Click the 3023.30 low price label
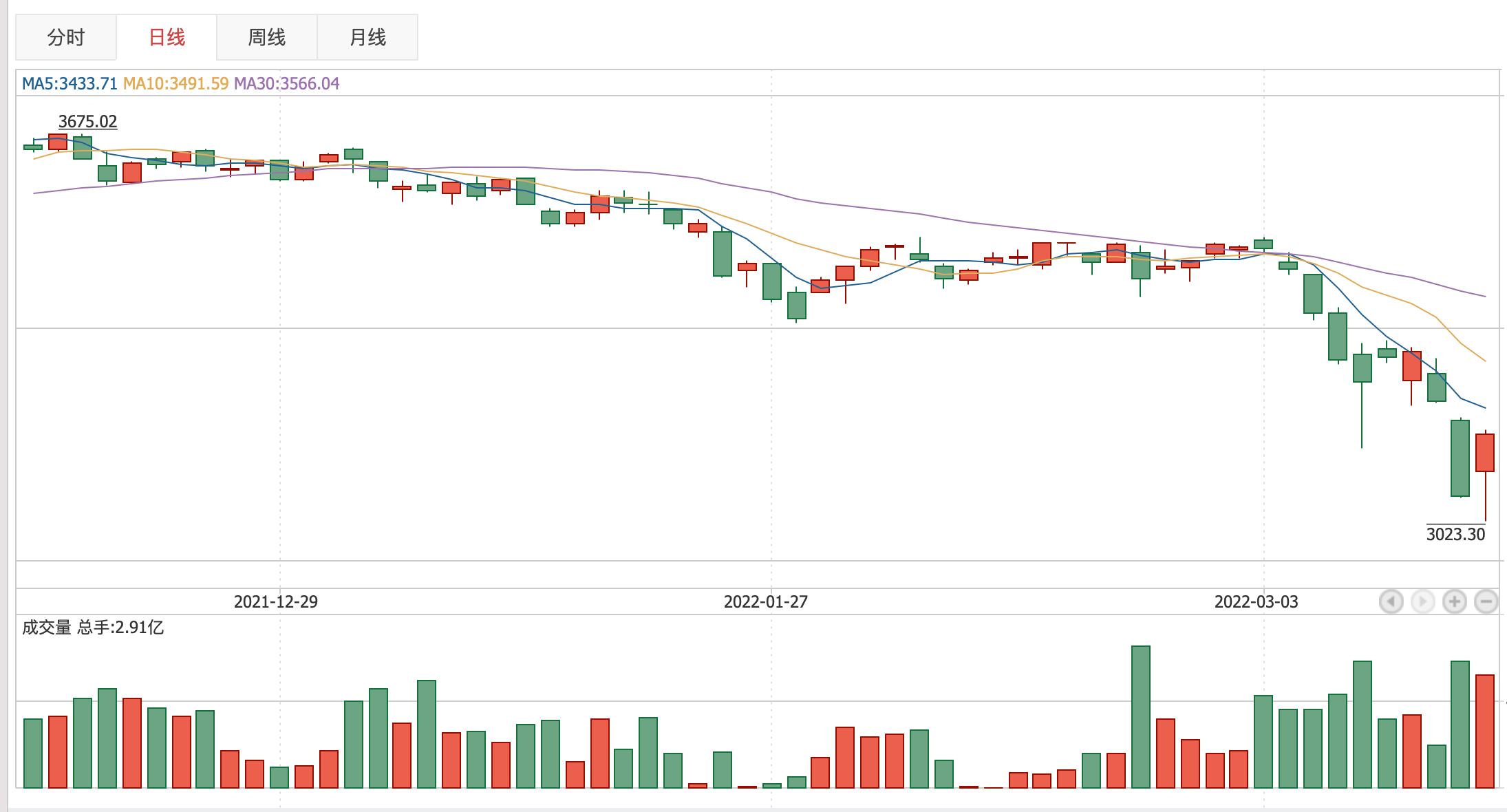The image size is (1507, 812). [1455, 534]
